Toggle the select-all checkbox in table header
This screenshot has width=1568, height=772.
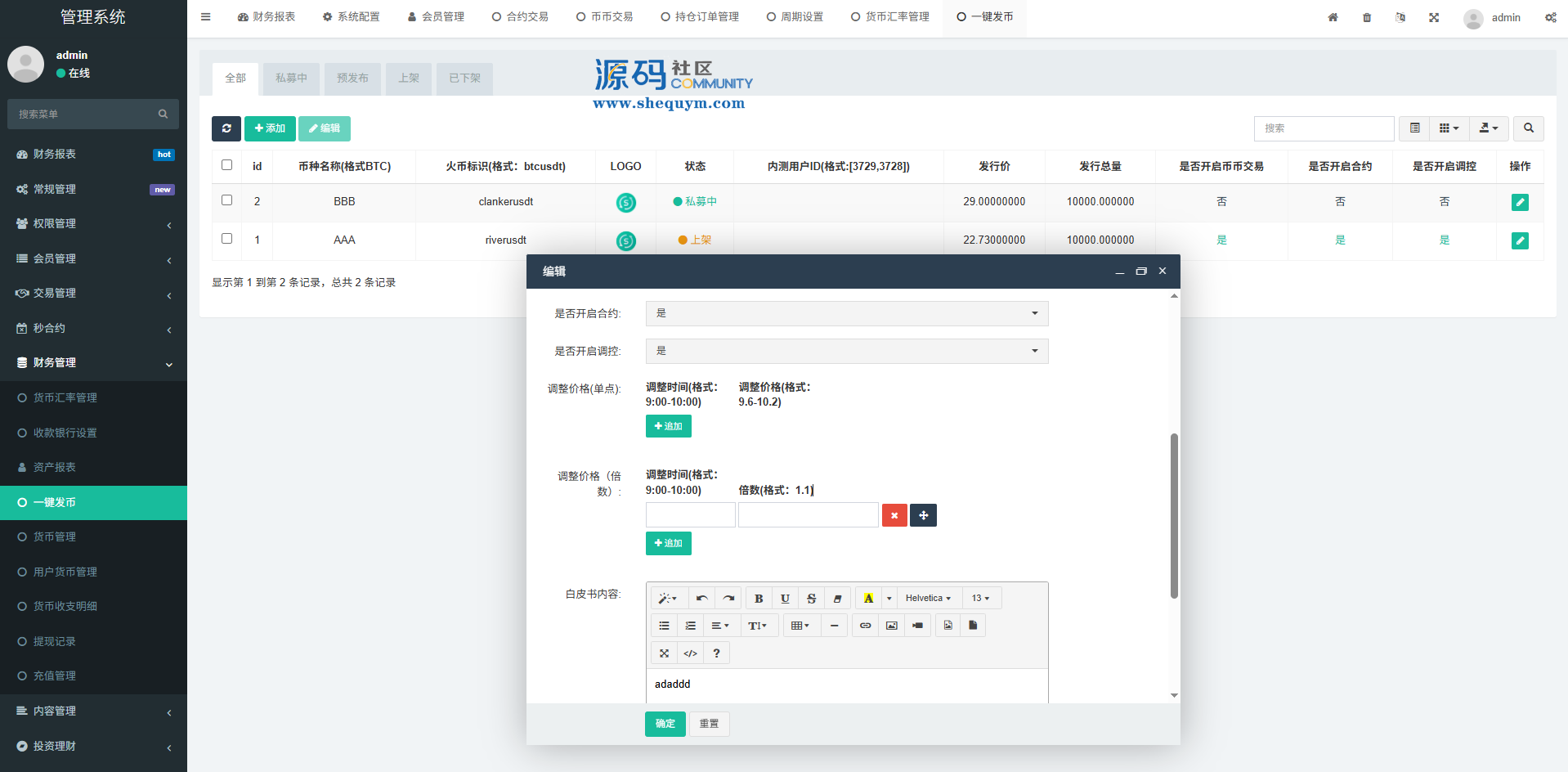[227, 165]
